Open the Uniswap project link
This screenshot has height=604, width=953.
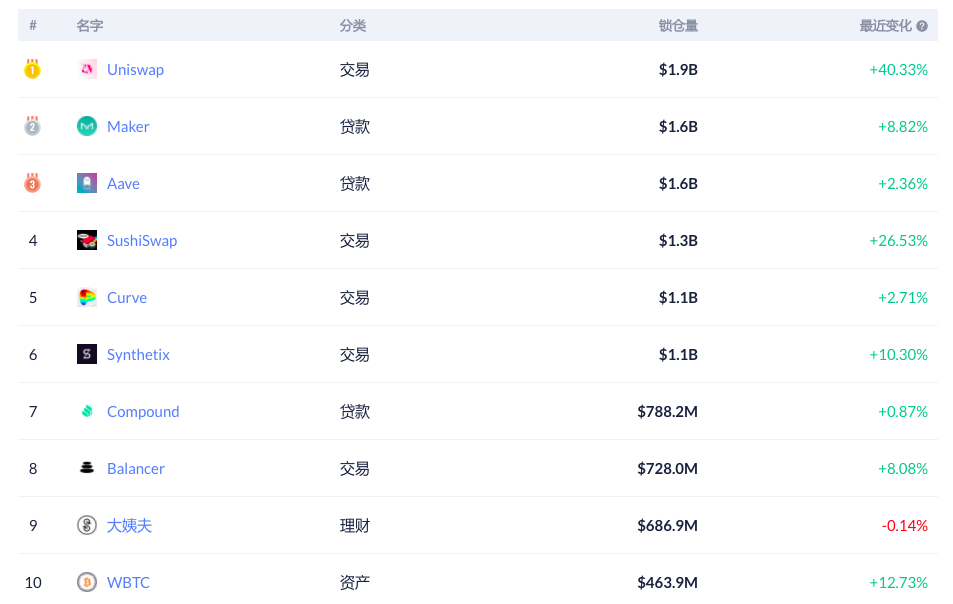click(x=135, y=69)
